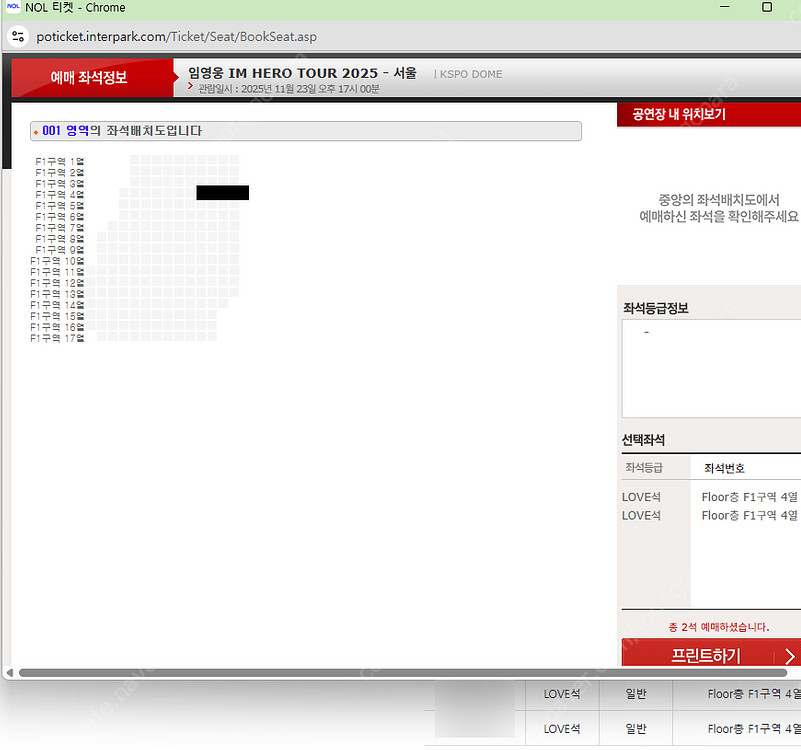The height and width of the screenshot is (750, 801).
Task: Click the 예매 좌석정보 red header tab
Action: (92, 78)
